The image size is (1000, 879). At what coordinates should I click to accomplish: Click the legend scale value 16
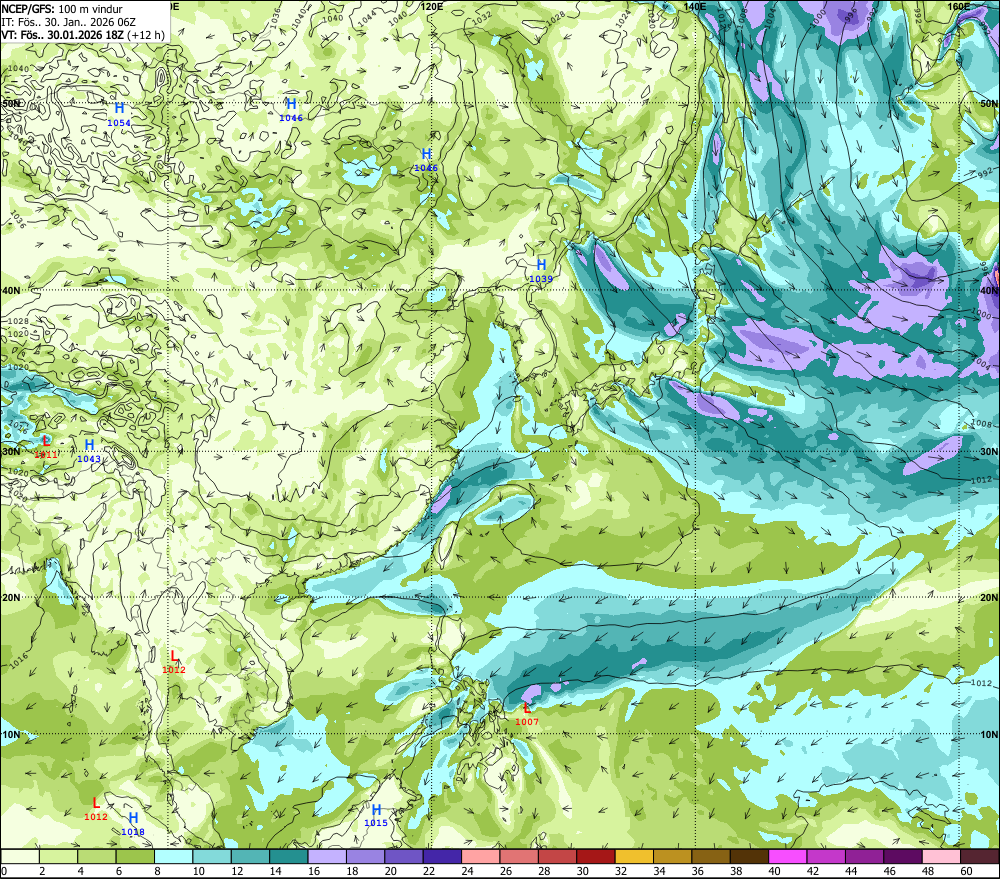[x=314, y=871]
